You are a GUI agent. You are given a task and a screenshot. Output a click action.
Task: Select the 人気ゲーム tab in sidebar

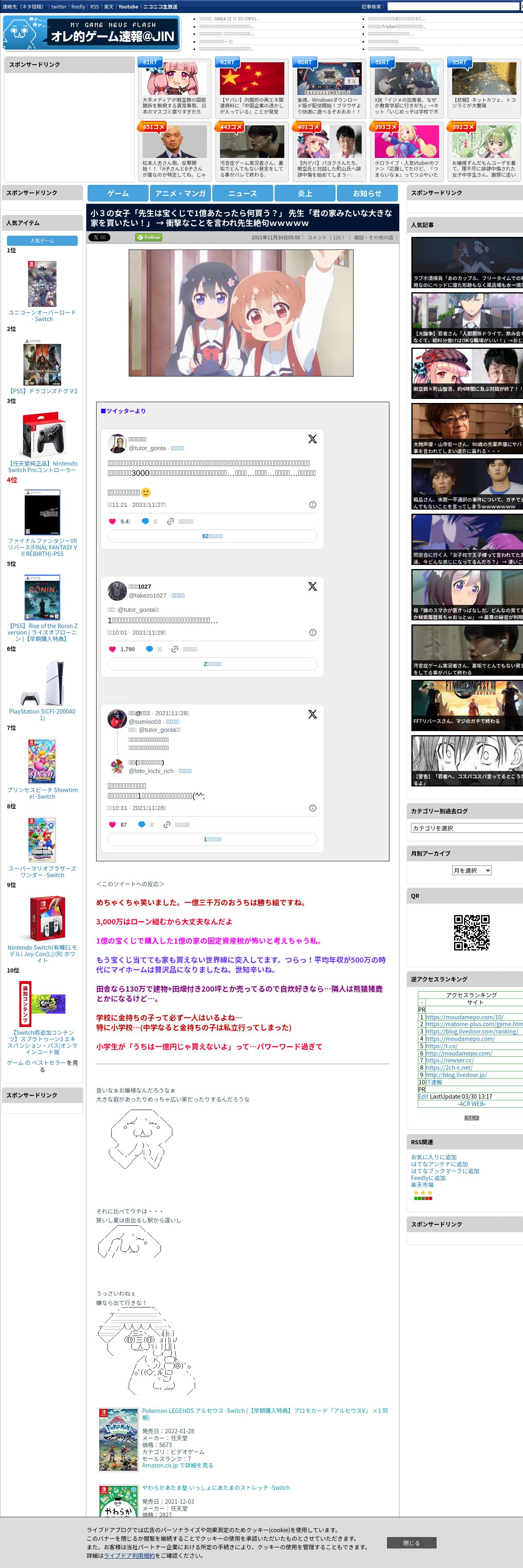tap(42, 241)
